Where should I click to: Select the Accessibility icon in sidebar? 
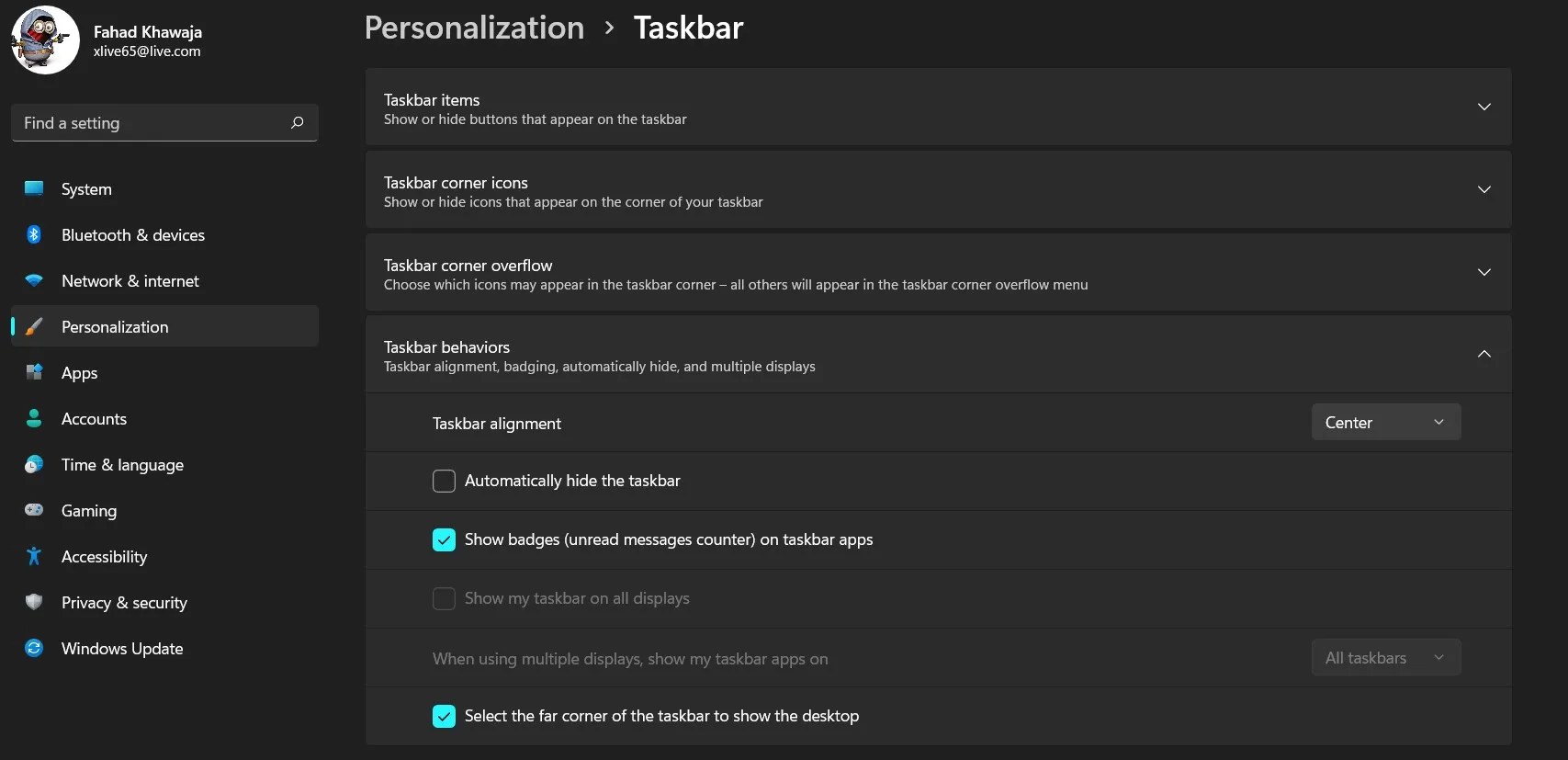point(33,556)
